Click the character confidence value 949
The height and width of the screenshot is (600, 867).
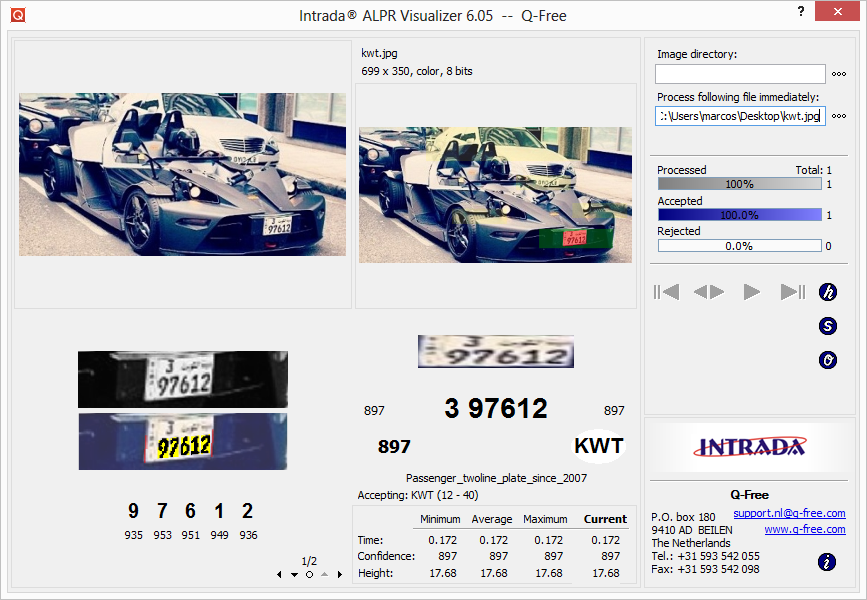[220, 535]
